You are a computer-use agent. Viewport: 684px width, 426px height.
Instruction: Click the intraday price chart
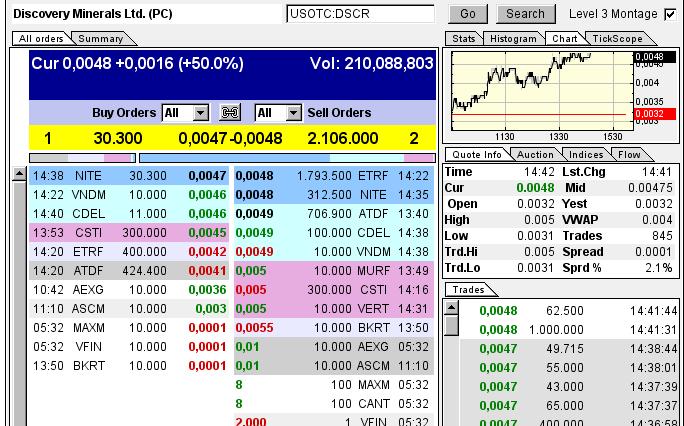542,91
